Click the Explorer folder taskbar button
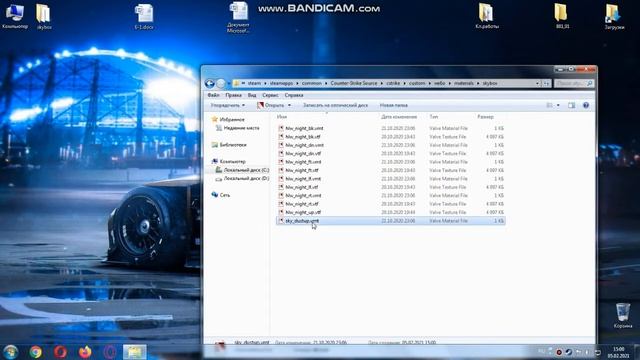 point(134,352)
